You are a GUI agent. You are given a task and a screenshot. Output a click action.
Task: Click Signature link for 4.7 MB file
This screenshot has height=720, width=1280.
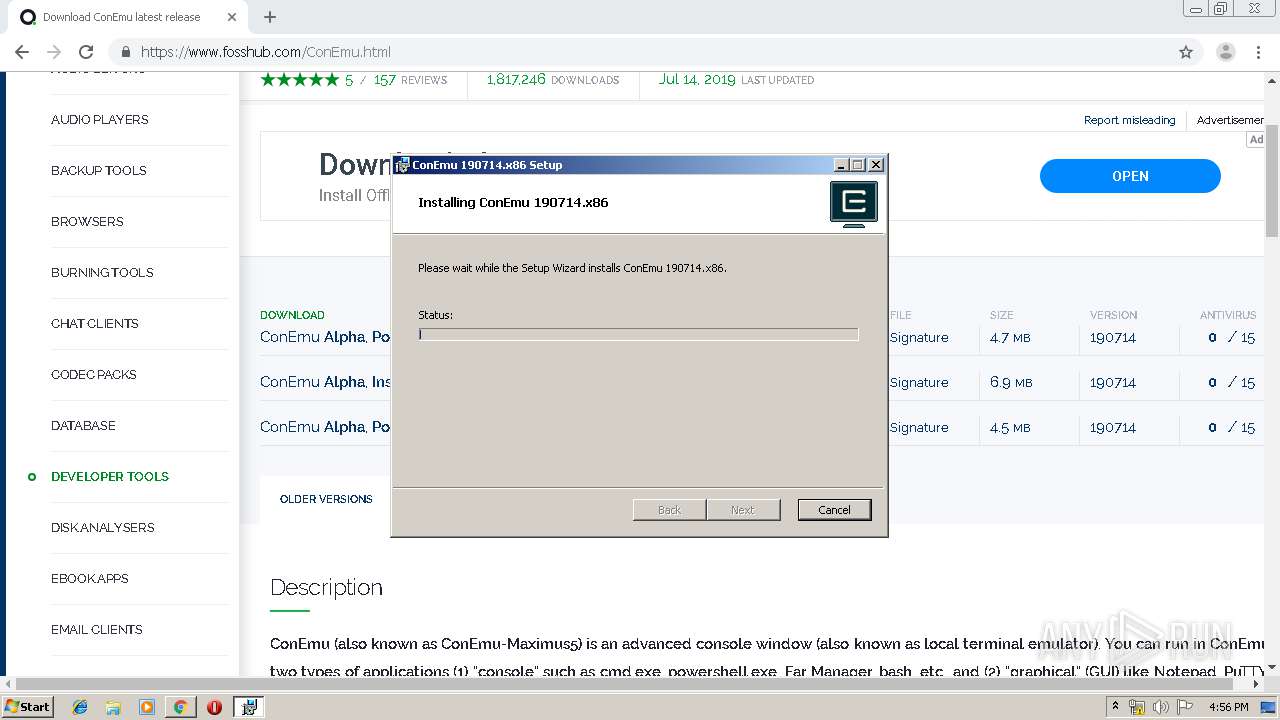click(919, 337)
